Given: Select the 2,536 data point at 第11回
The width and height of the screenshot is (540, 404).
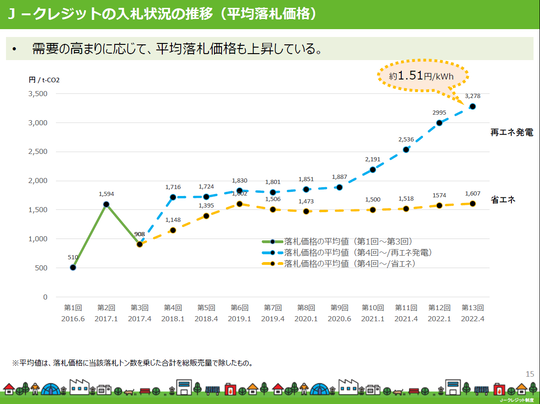Looking at the screenshot, I should (x=406, y=149).
